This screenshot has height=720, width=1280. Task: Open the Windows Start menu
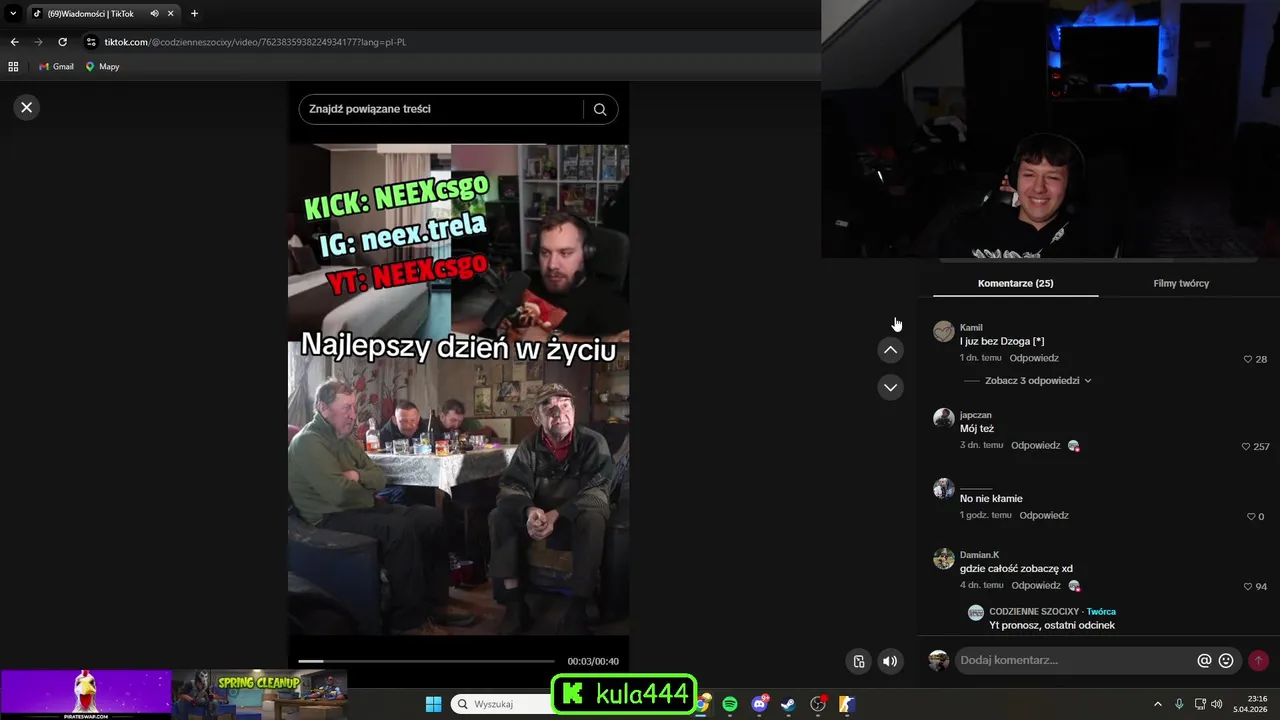[x=433, y=704]
